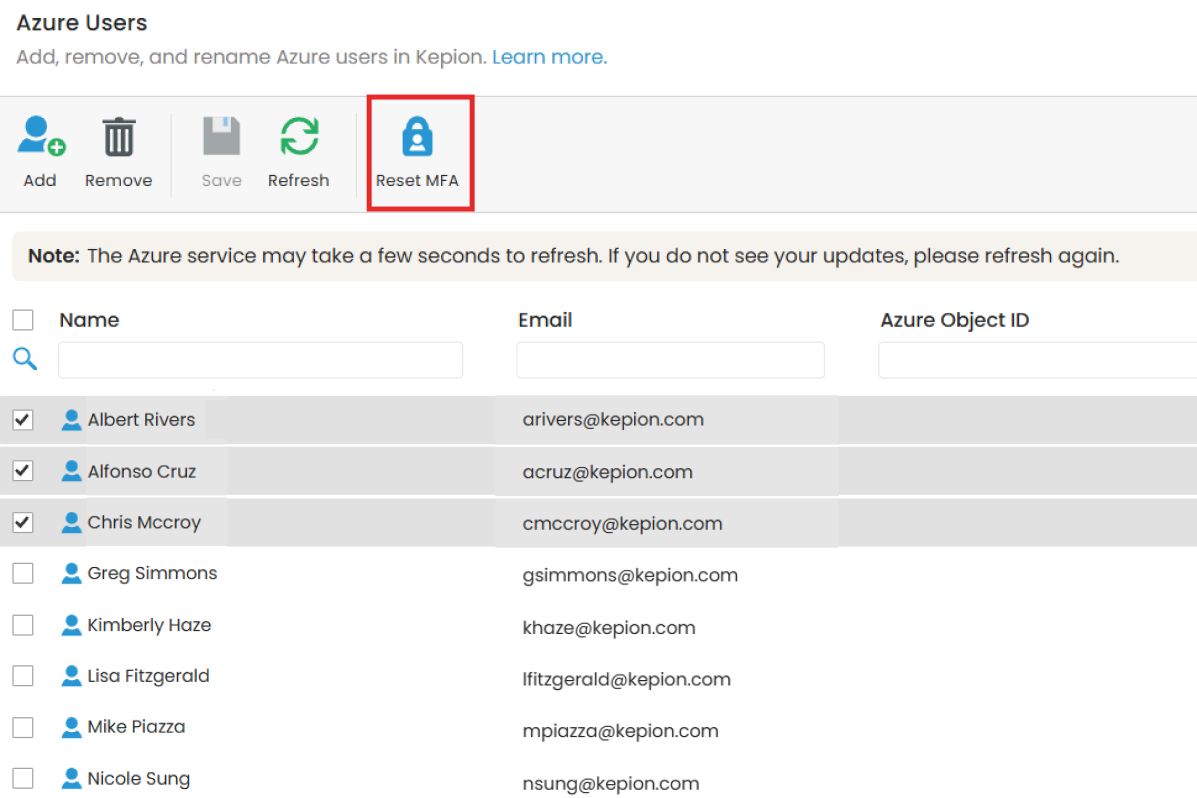Viewport: 1197px width, 798px height.
Task: Select the Albert Rivers name
Action: [141, 420]
